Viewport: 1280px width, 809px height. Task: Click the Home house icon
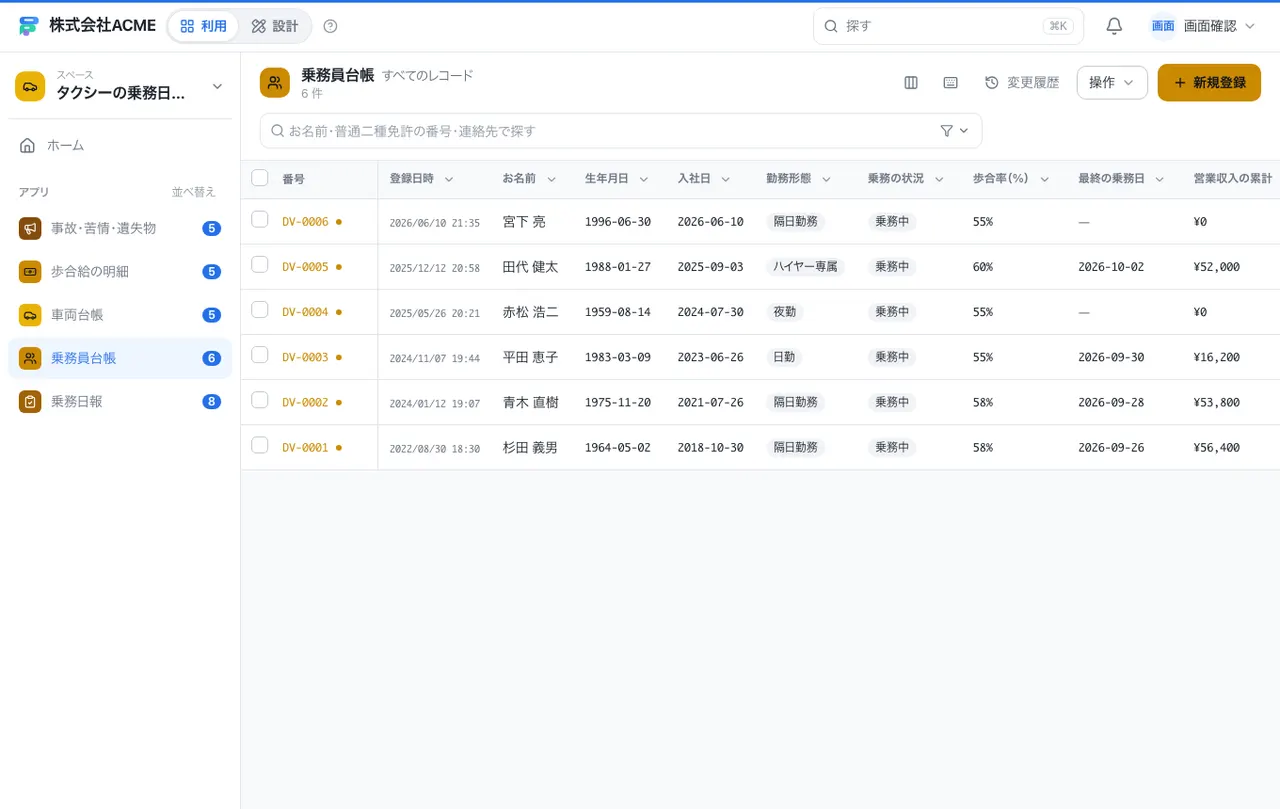click(28, 145)
